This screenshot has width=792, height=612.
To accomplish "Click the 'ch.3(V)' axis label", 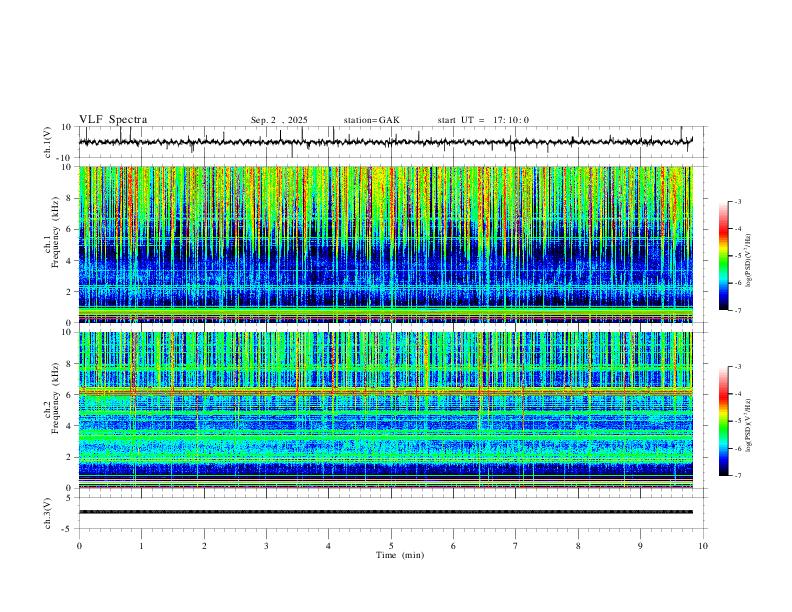I will pyautogui.click(x=48, y=513).
